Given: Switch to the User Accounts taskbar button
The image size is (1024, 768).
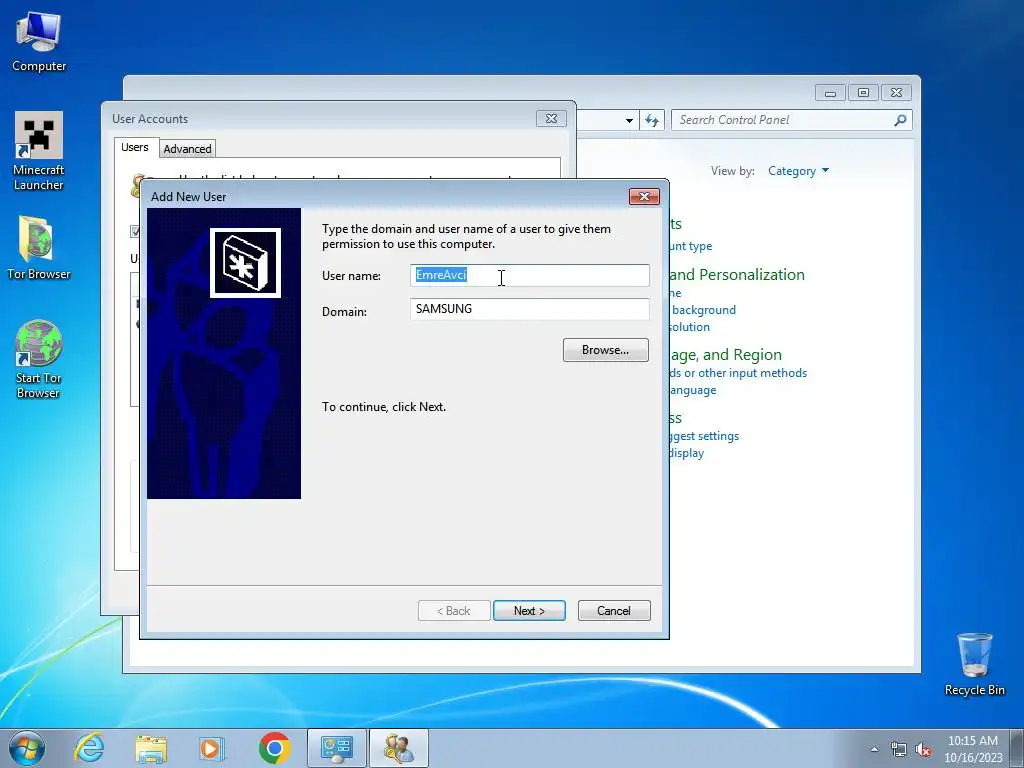Looking at the screenshot, I should [x=399, y=748].
